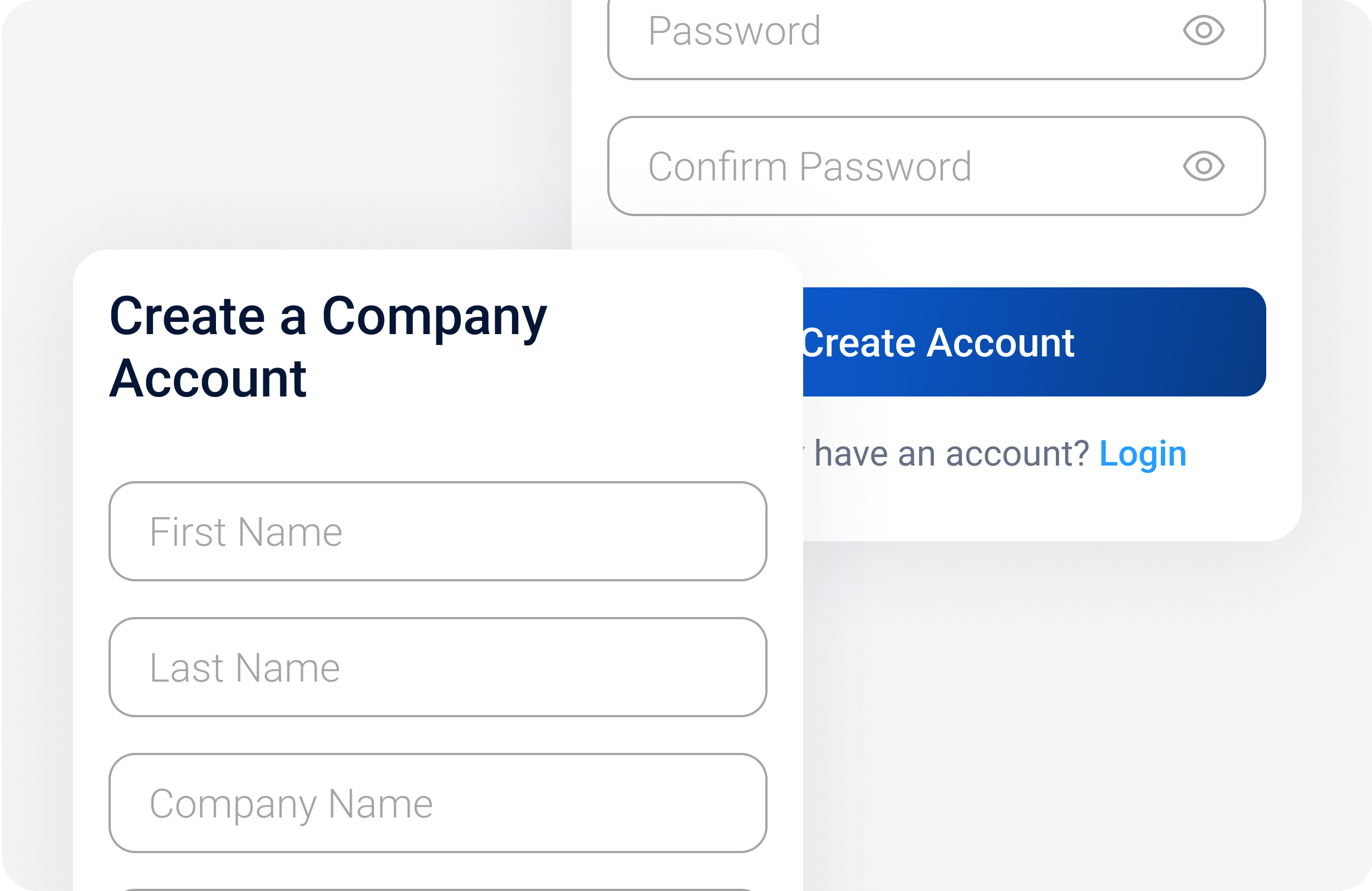This screenshot has width=1372, height=891.
Task: Focus the Company Name input
Action: point(437,804)
